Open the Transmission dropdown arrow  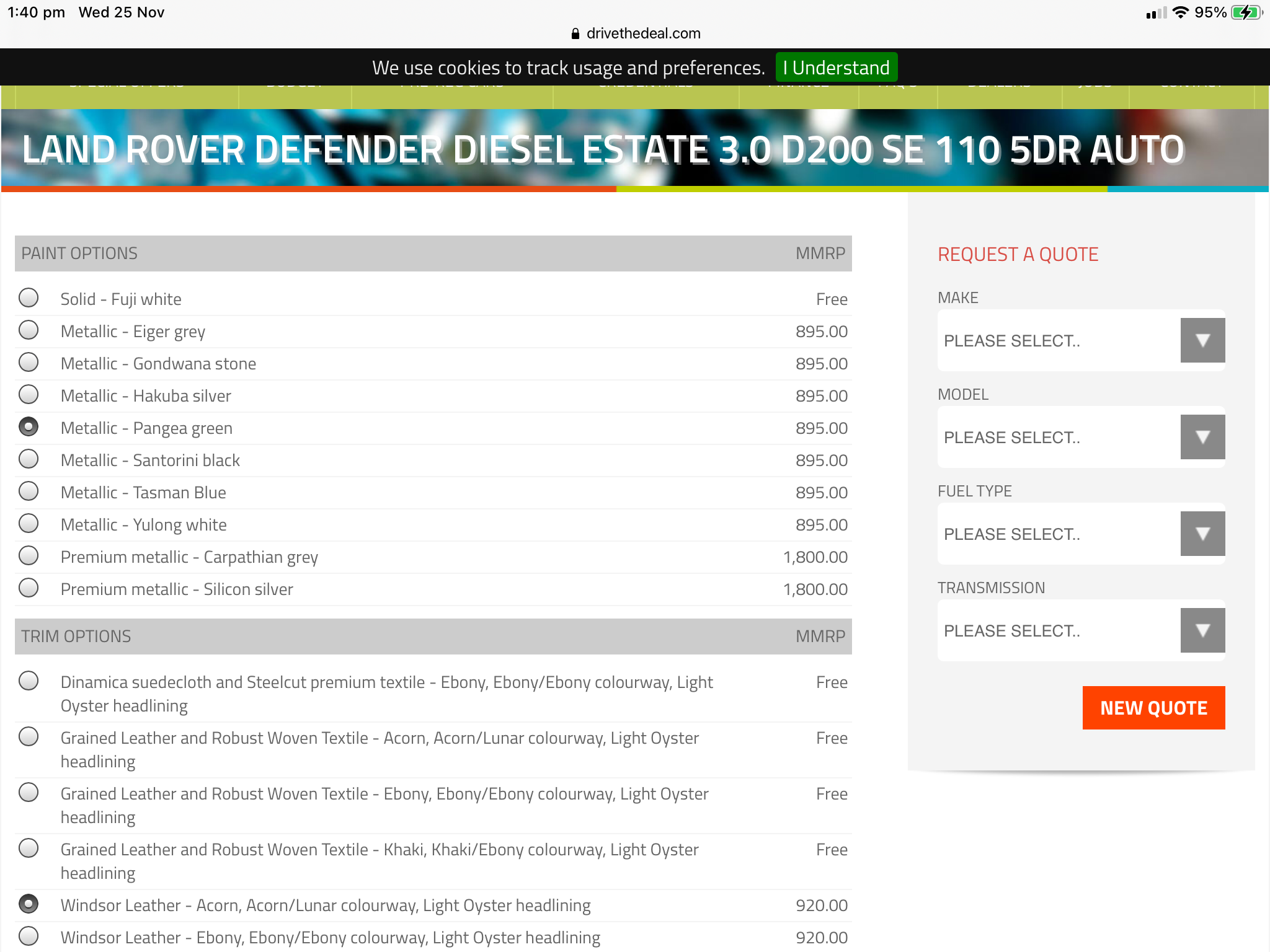point(1202,630)
